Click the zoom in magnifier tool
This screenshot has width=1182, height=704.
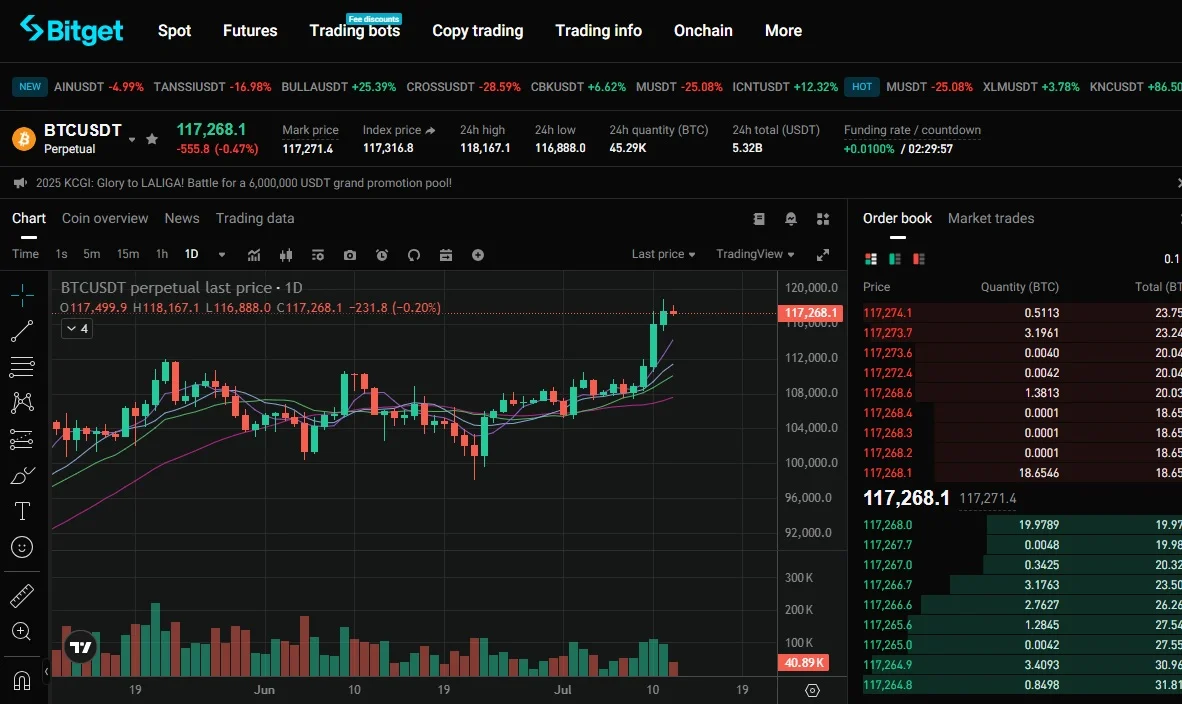point(22,632)
